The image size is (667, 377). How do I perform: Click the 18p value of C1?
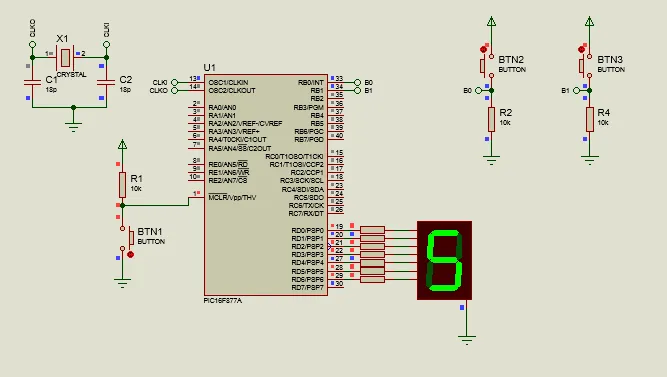click(x=51, y=90)
